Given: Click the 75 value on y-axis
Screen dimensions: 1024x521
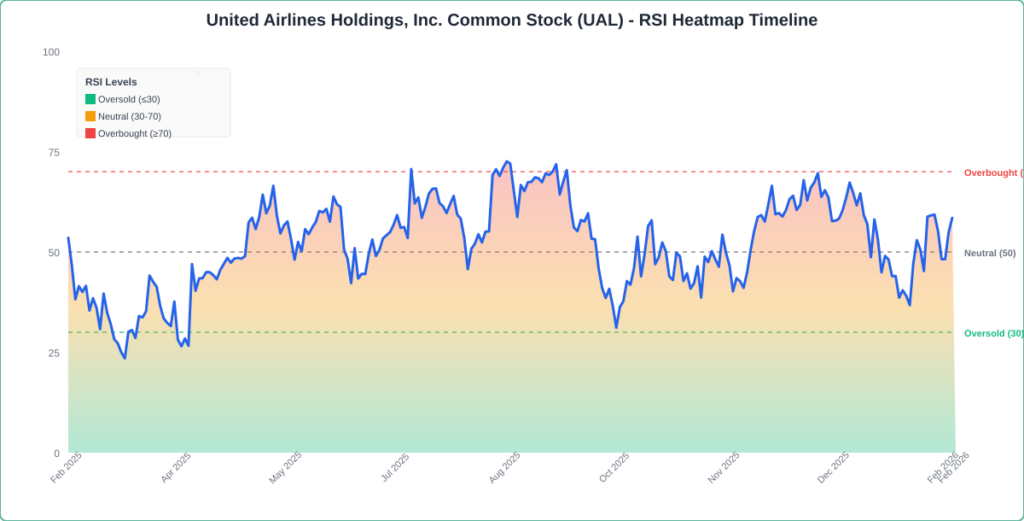Looking at the screenshot, I should click(x=54, y=152).
